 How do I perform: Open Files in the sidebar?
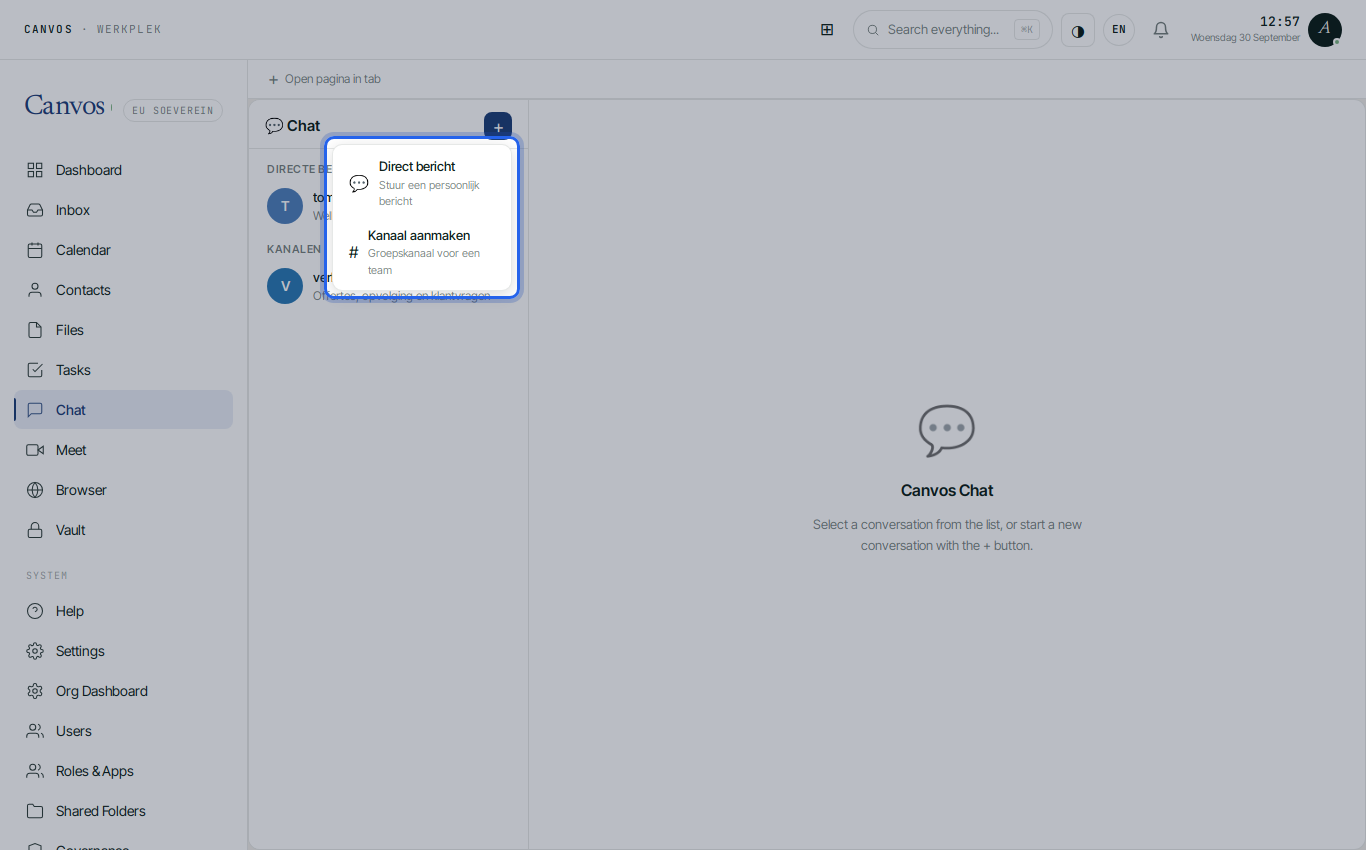123,330
